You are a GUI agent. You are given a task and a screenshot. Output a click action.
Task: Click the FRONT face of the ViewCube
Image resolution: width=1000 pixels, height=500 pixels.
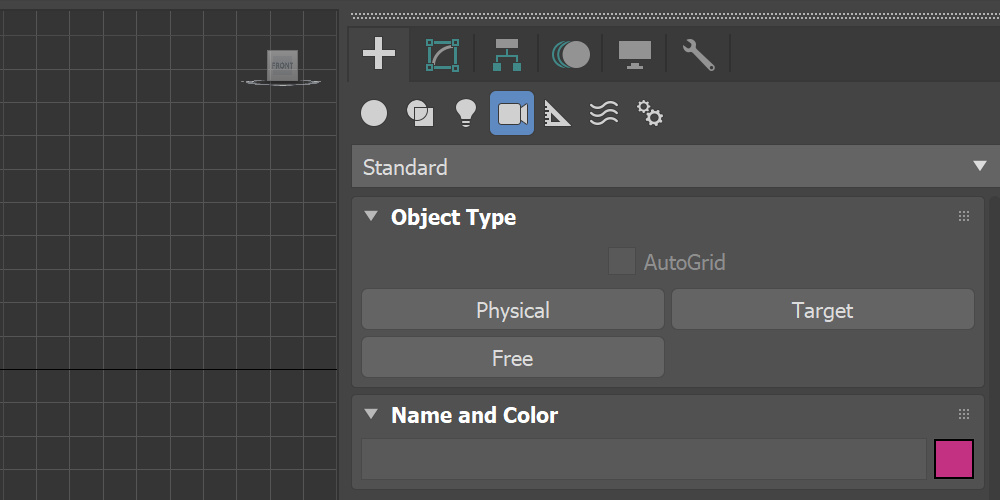(x=283, y=66)
